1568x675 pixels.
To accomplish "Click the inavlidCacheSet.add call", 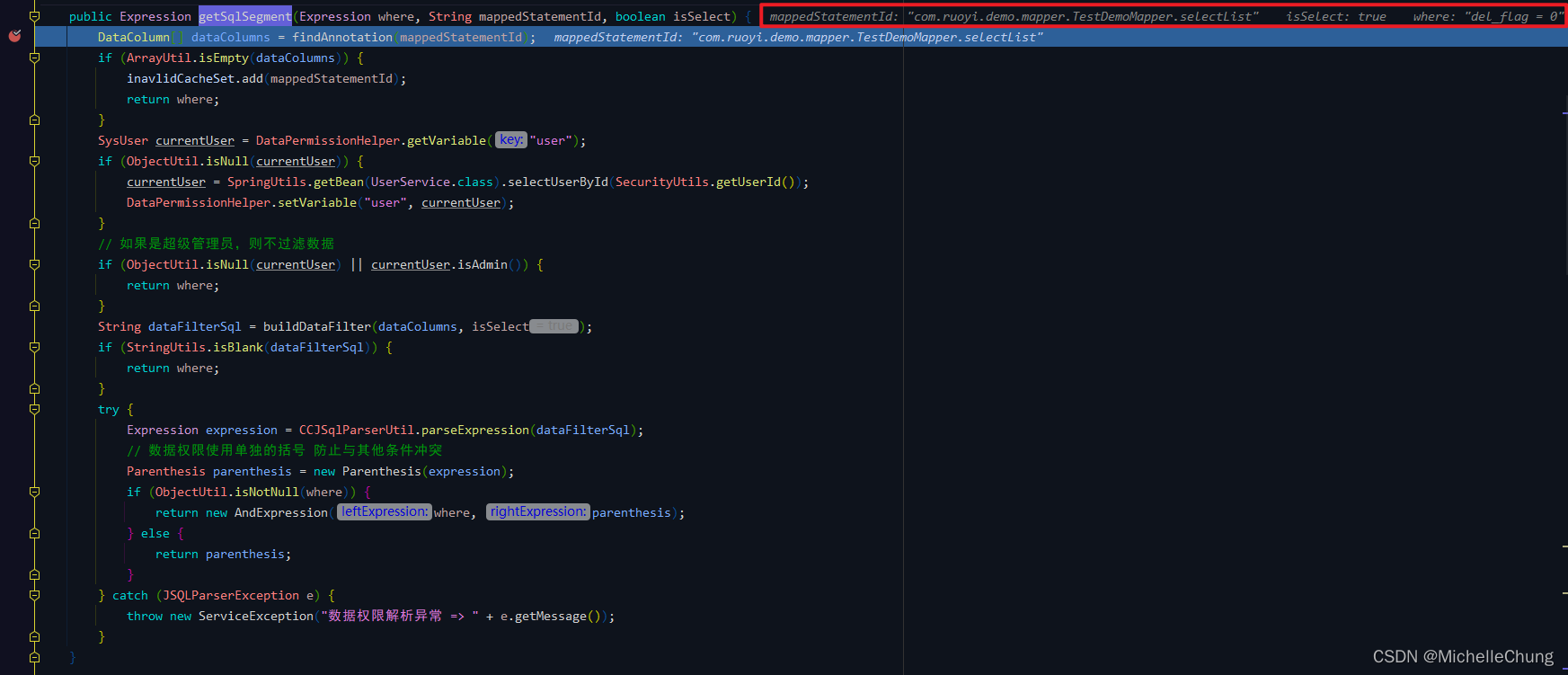I will coord(195,78).
